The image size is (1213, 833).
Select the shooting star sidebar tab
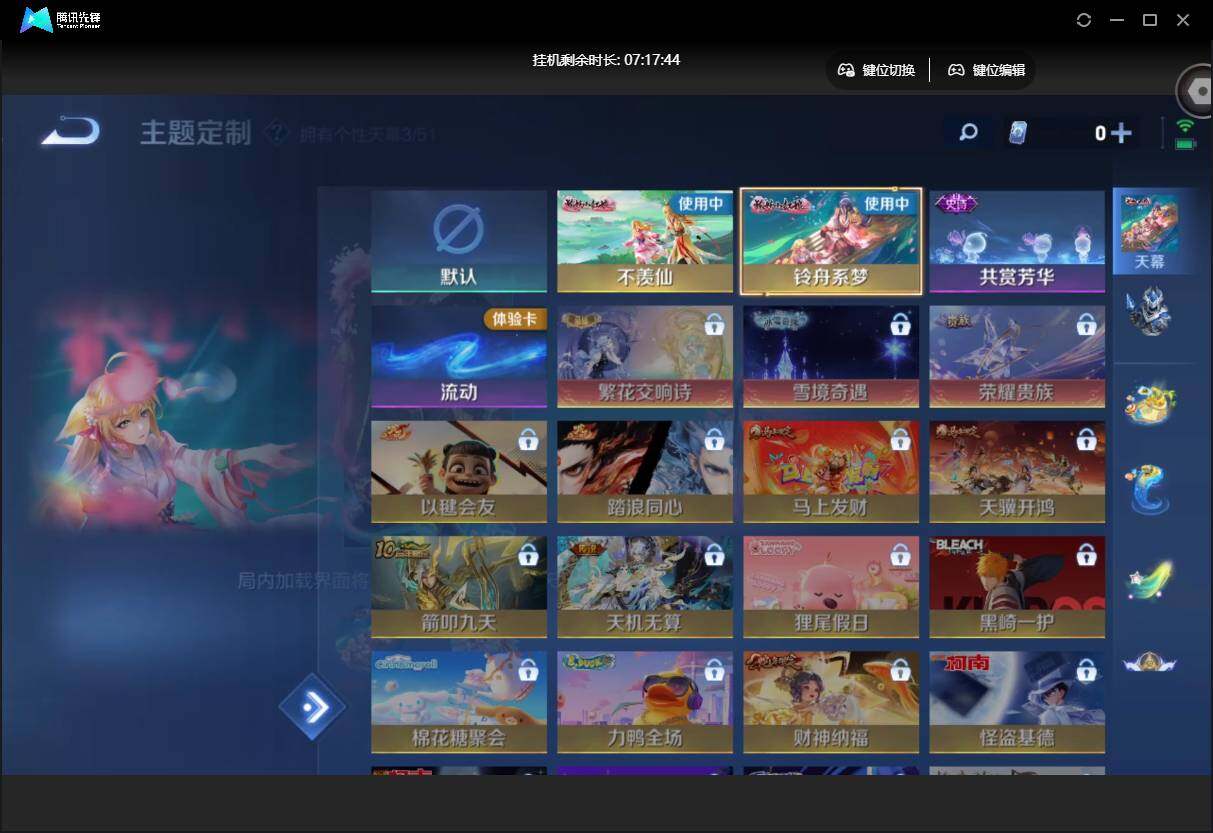point(1149,579)
